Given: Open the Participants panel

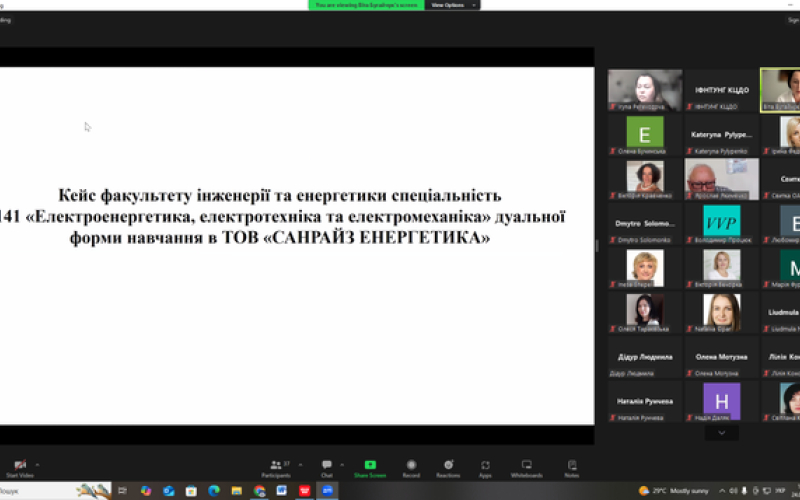Looking at the screenshot, I should pyautogui.click(x=276, y=468).
